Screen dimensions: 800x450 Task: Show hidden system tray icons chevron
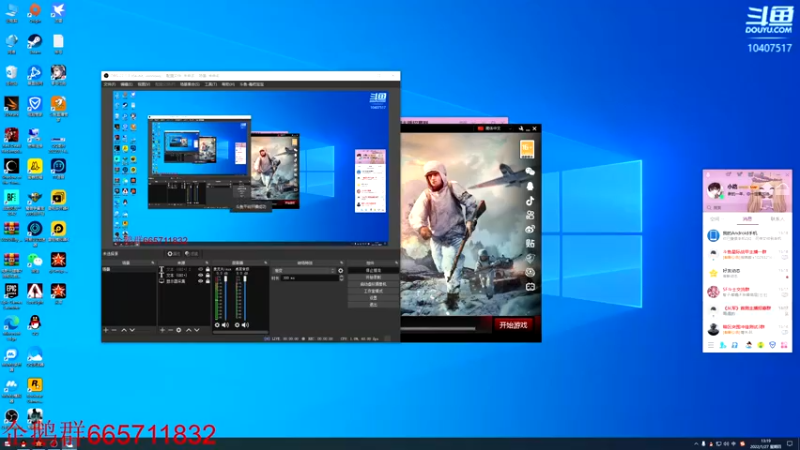click(x=696, y=444)
